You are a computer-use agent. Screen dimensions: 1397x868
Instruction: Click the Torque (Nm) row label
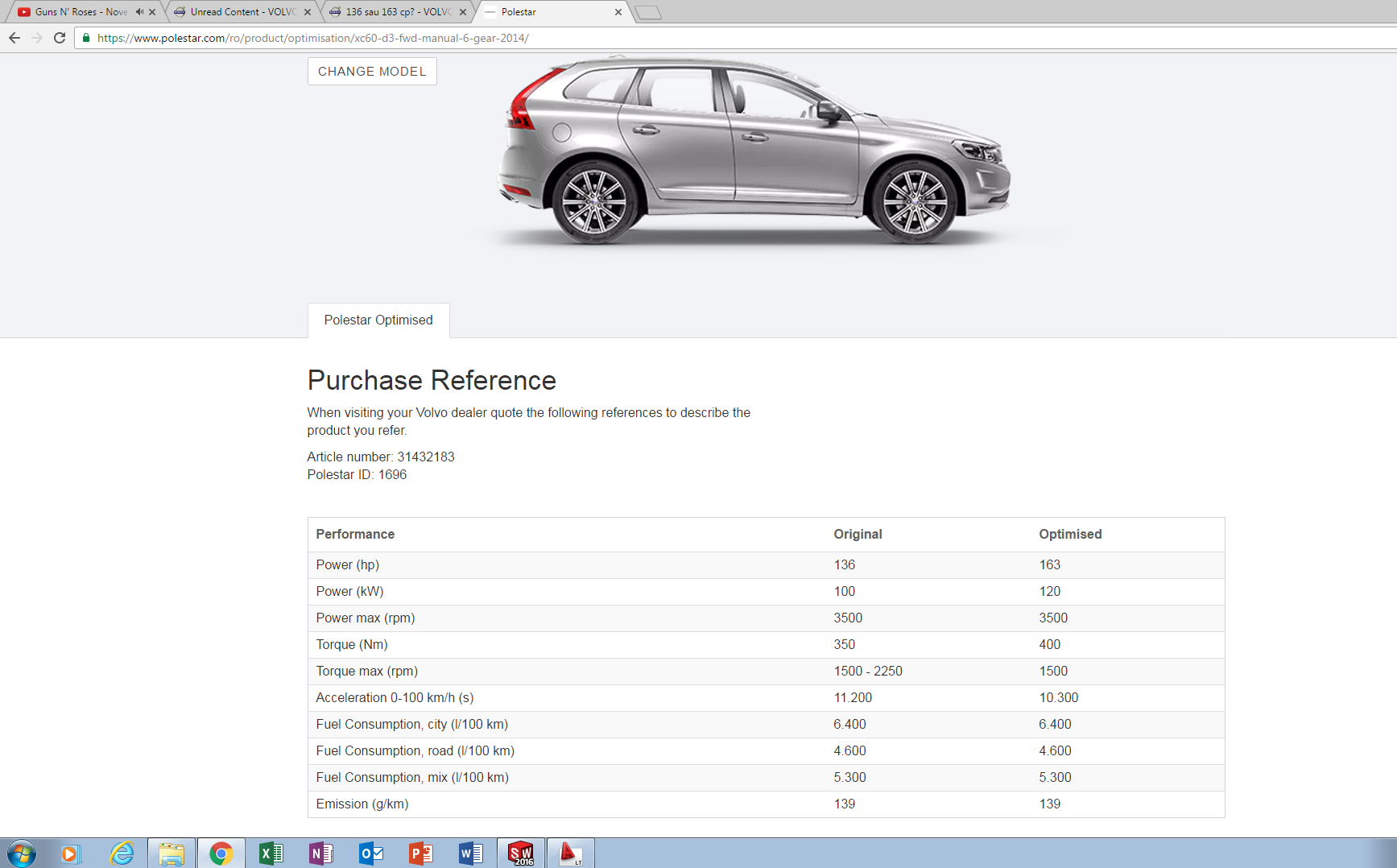[x=352, y=644]
